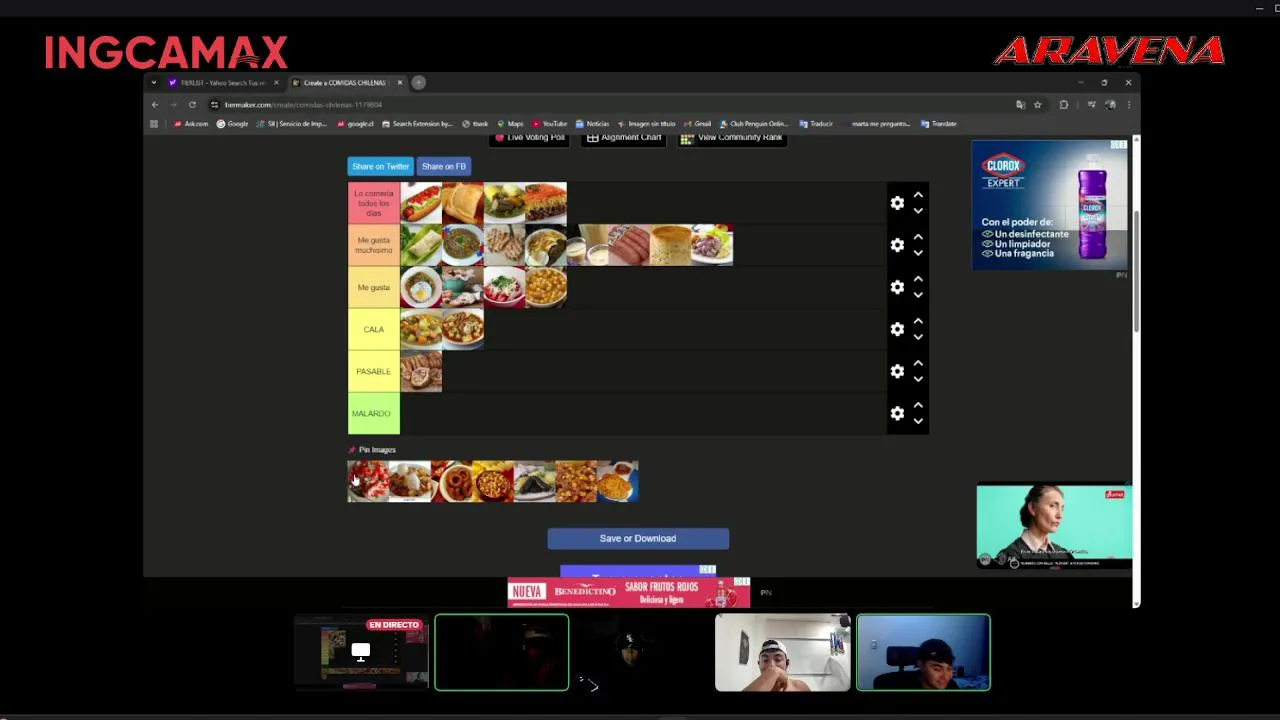Click 'Me gusta' tier label
This screenshot has height=720, width=1280.
pyautogui.click(x=374, y=287)
